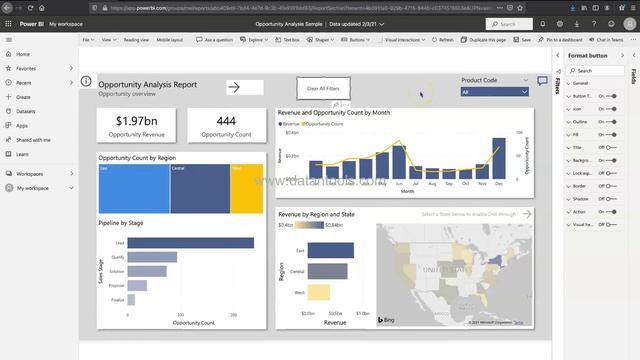This screenshot has height=360, width=640.
Task: Open Apps in the left sidebar
Action: [x=22, y=125]
